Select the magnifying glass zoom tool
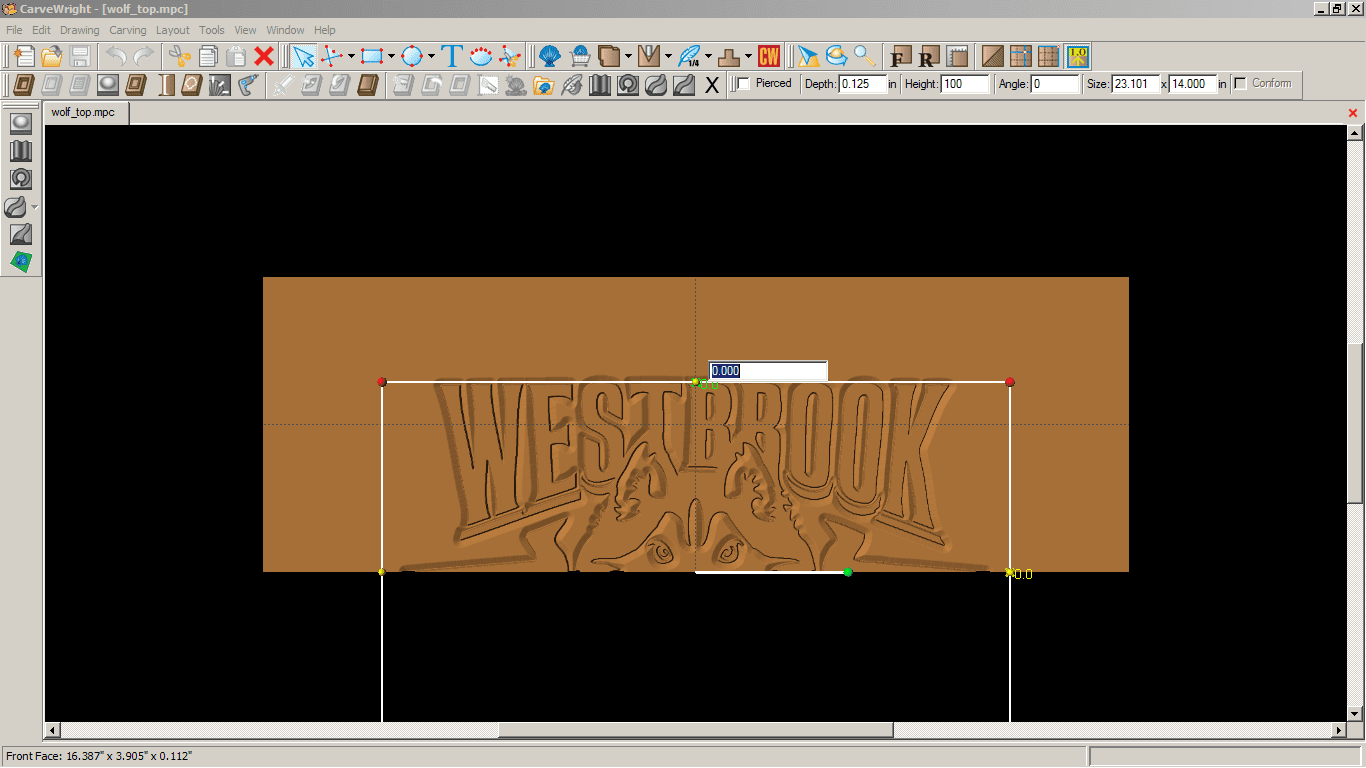The image size is (1366, 768). click(864, 56)
